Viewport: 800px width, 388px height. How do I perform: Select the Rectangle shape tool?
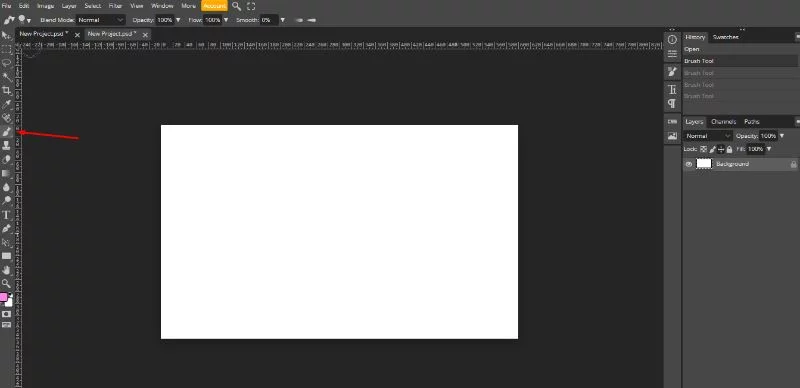click(6, 256)
